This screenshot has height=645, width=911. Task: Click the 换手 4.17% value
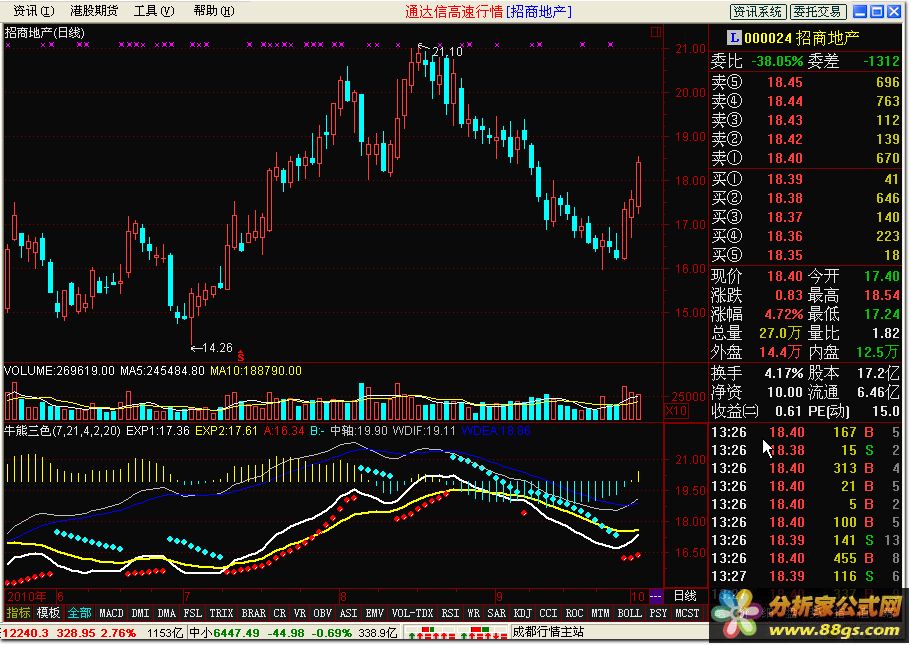coord(784,373)
